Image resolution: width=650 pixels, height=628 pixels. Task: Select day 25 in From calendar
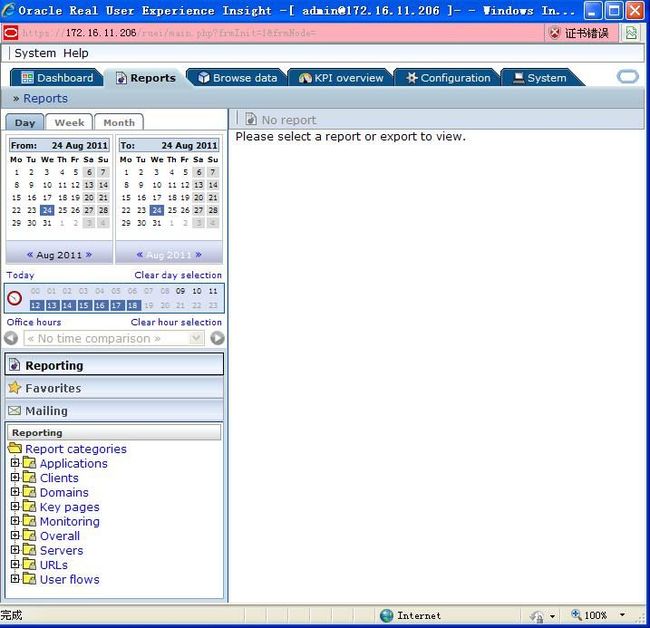[x=62, y=210]
